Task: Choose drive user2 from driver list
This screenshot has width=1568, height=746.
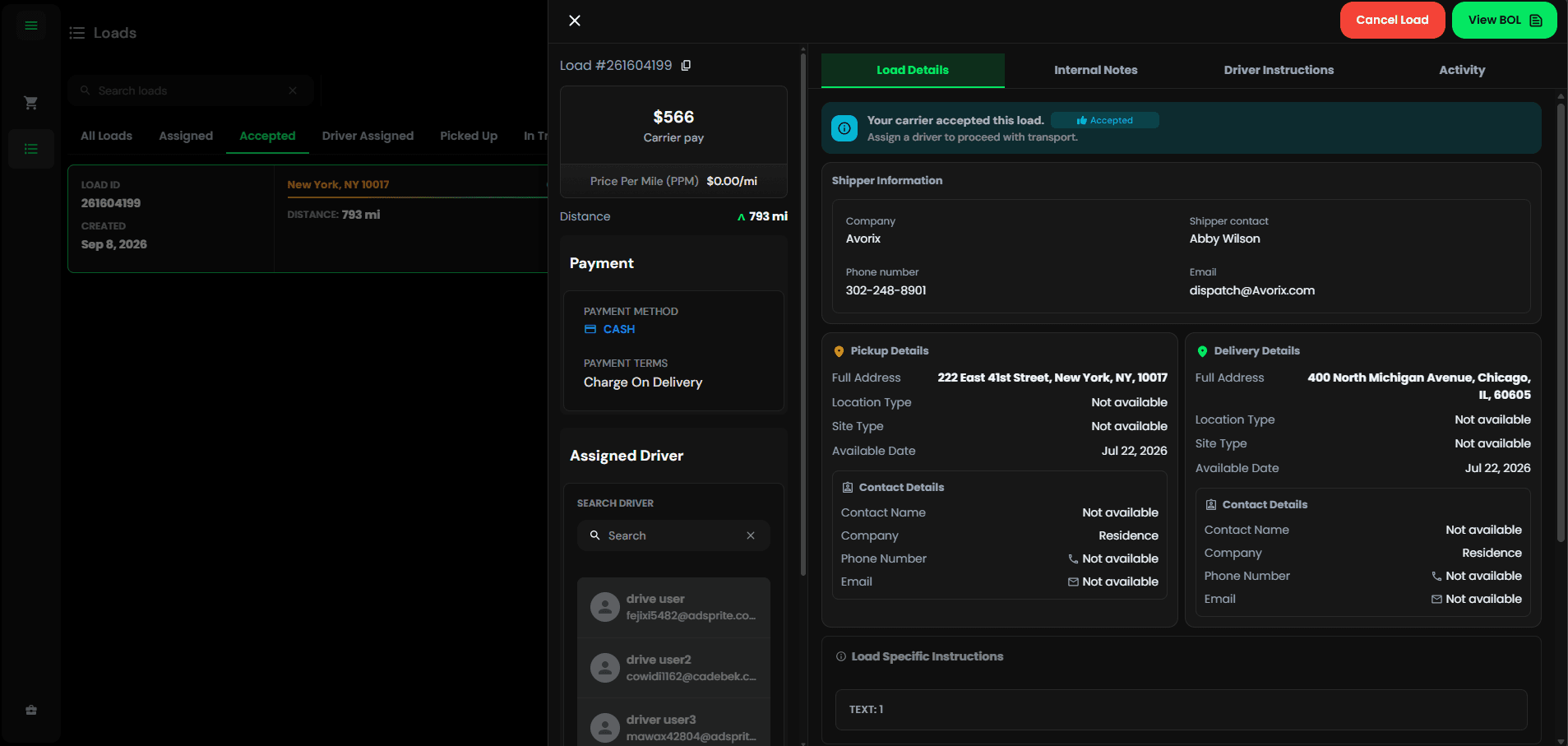Action: [x=673, y=668]
